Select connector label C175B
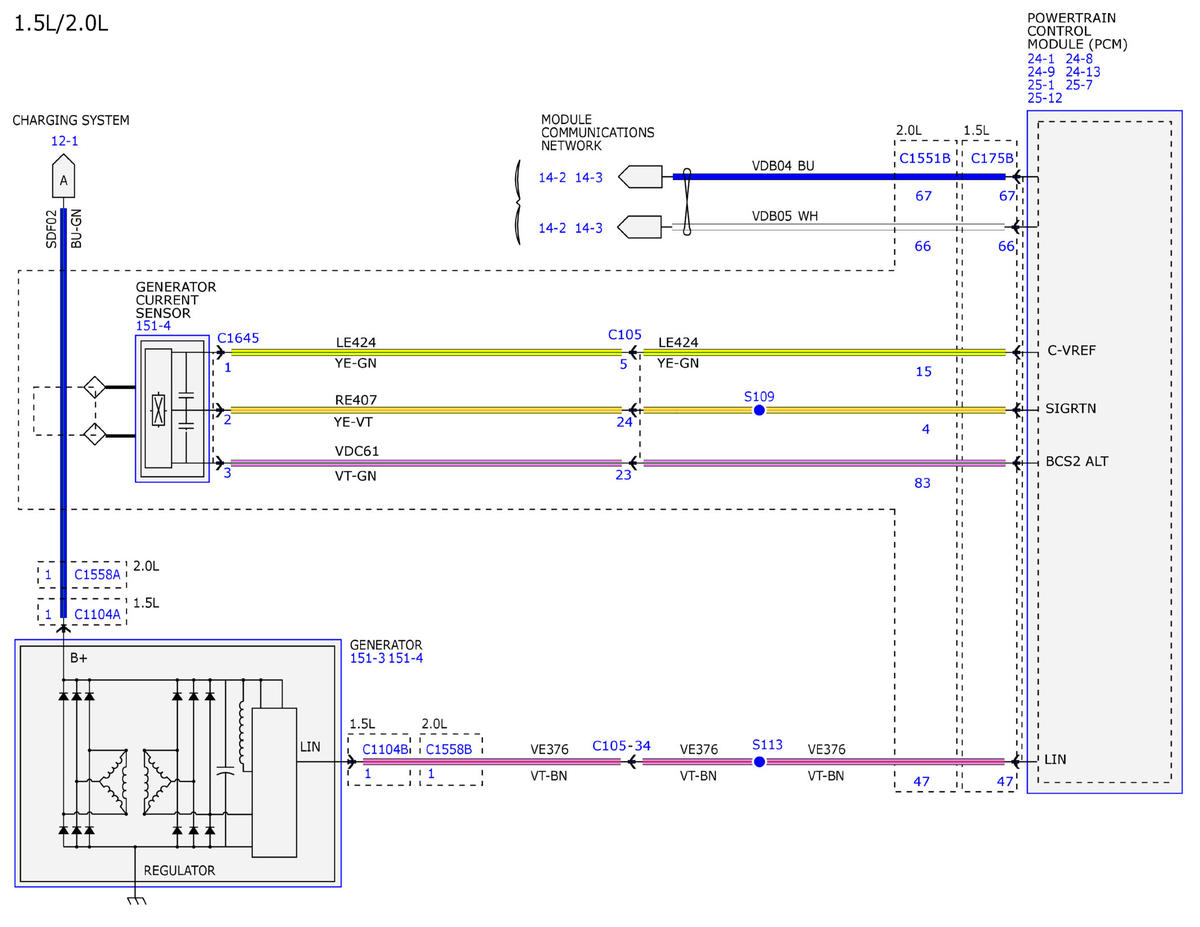1200x927 pixels. [992, 158]
